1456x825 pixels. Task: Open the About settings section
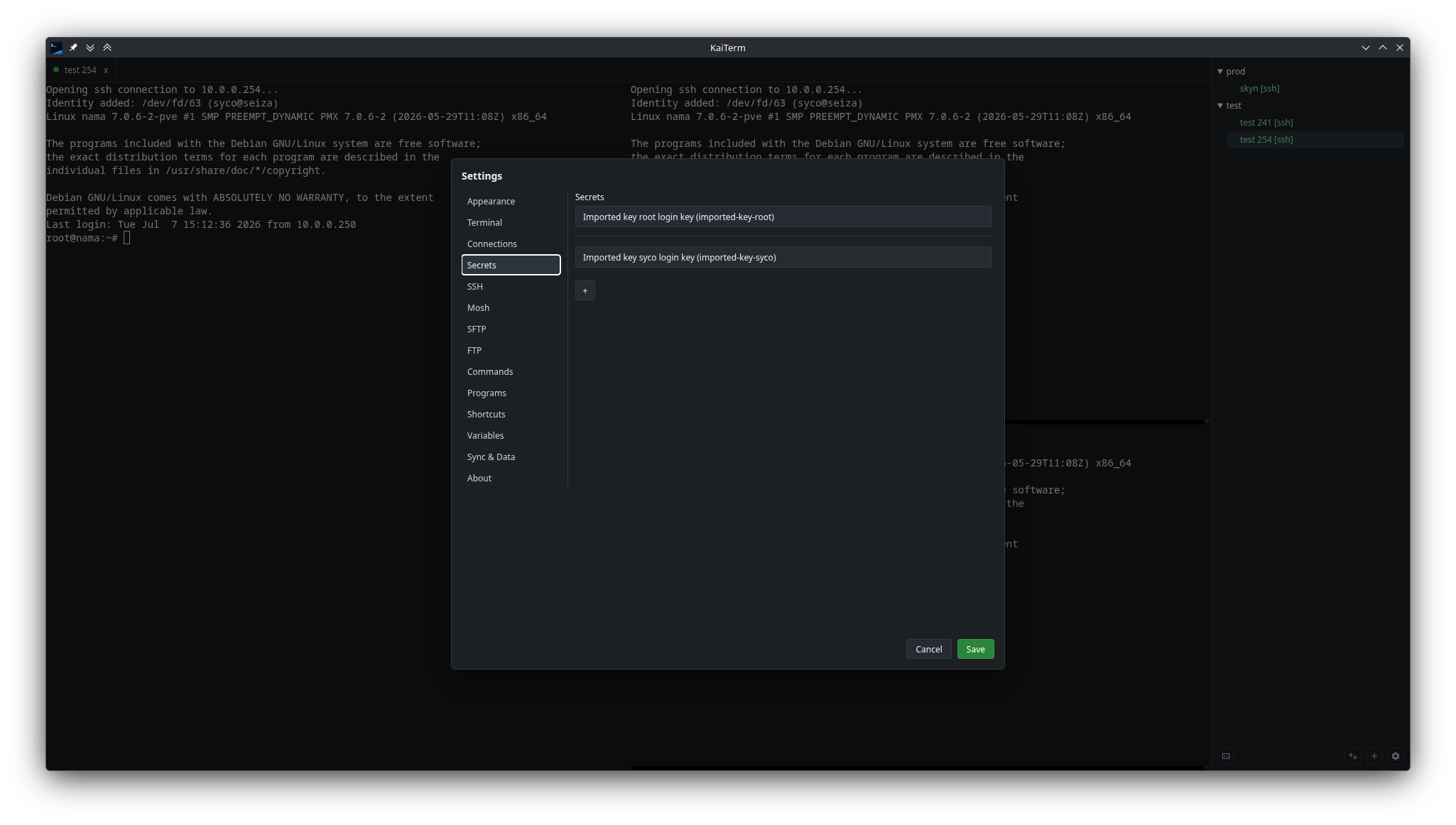(511, 479)
